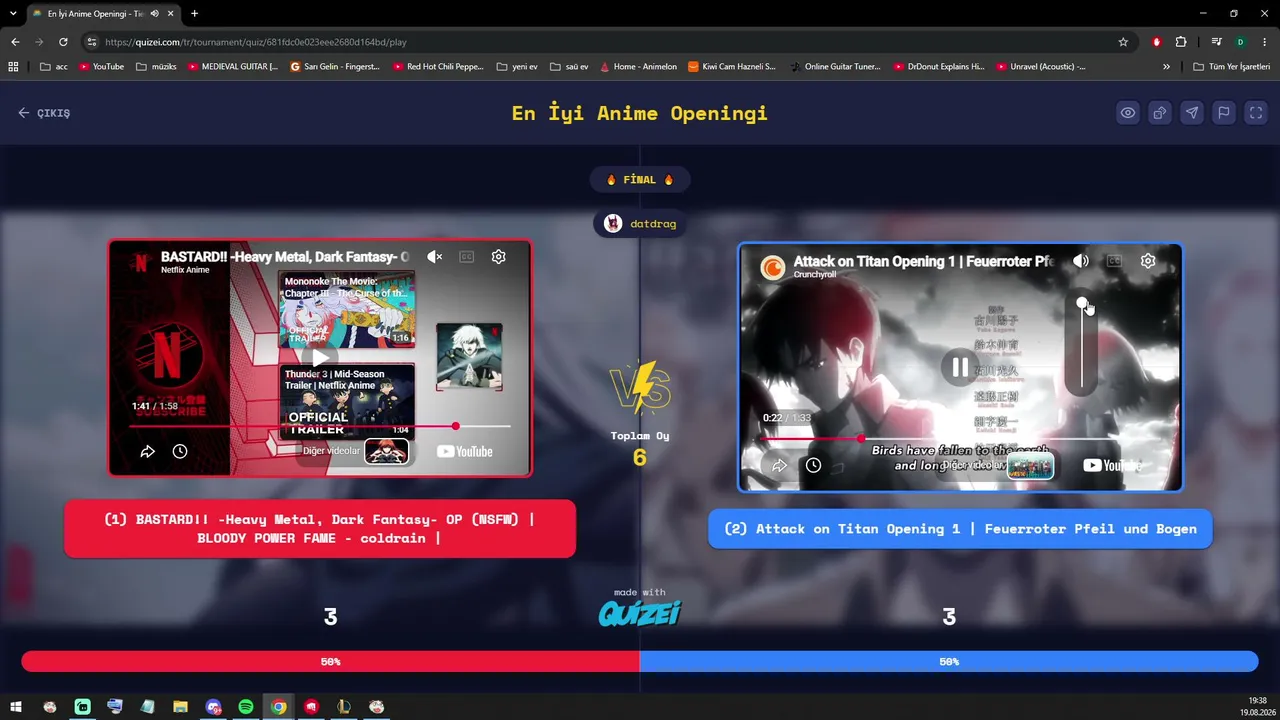Open the media controls icon in Chrome toolbar
Image resolution: width=1280 pixels, height=720 pixels.
click(1216, 42)
